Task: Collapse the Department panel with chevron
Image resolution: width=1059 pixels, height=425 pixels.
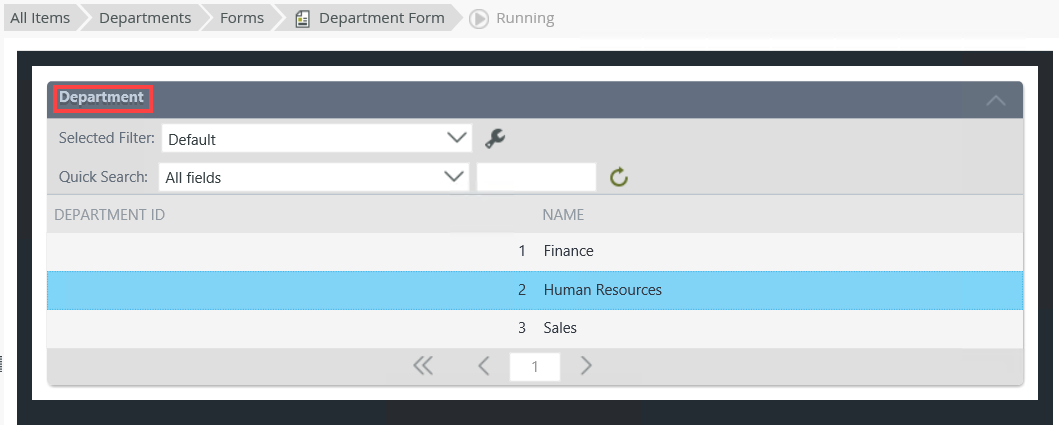Action: point(995,99)
